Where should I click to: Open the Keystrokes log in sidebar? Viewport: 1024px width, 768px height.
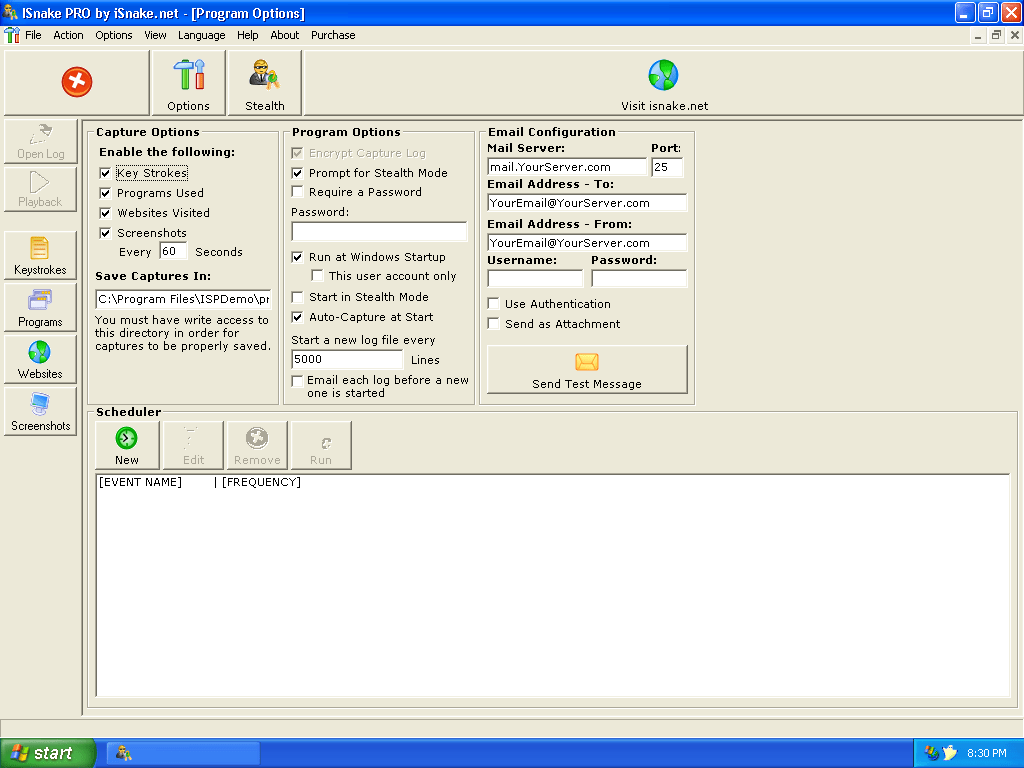pyautogui.click(x=40, y=256)
